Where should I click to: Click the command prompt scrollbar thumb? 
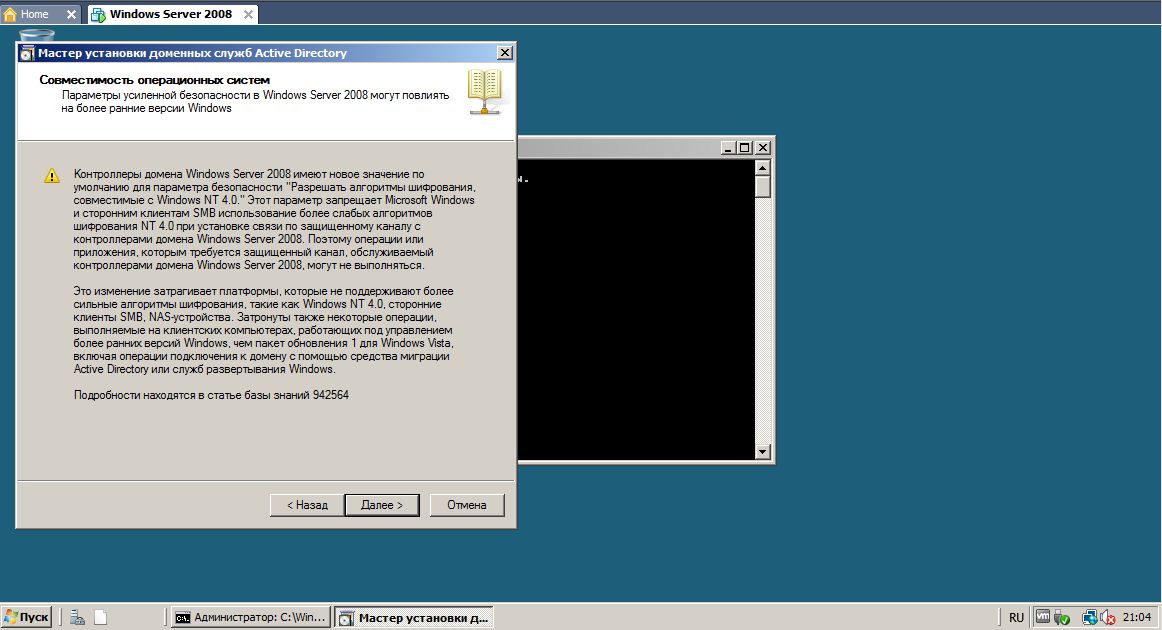(763, 187)
